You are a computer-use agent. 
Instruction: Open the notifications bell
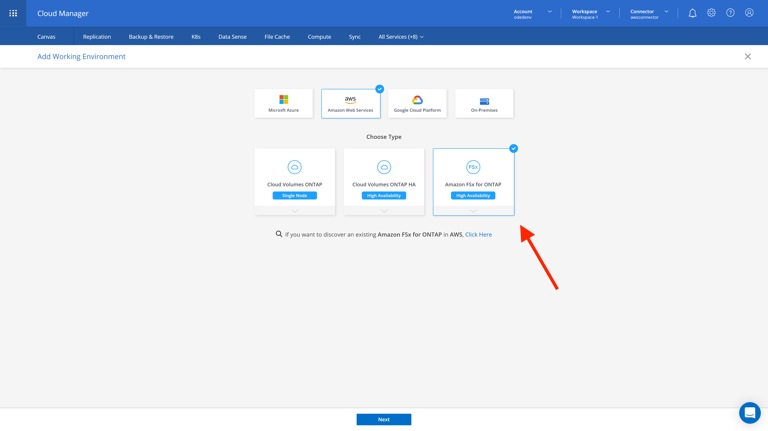[x=692, y=13]
